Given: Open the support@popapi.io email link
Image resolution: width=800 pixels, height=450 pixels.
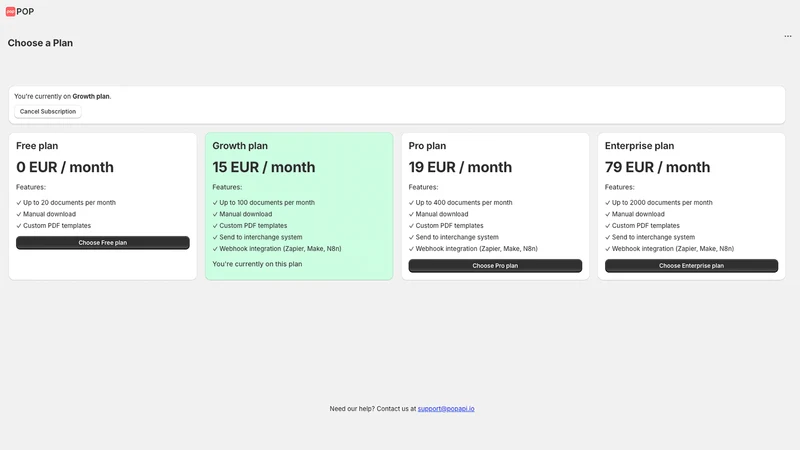Looking at the screenshot, I should click(x=446, y=409).
